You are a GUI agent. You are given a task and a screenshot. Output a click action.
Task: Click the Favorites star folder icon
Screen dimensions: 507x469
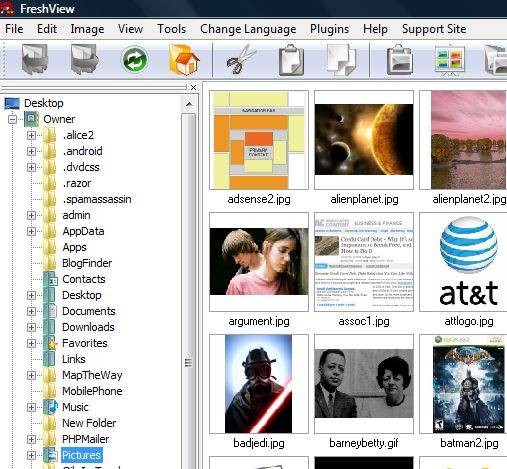click(x=50, y=343)
